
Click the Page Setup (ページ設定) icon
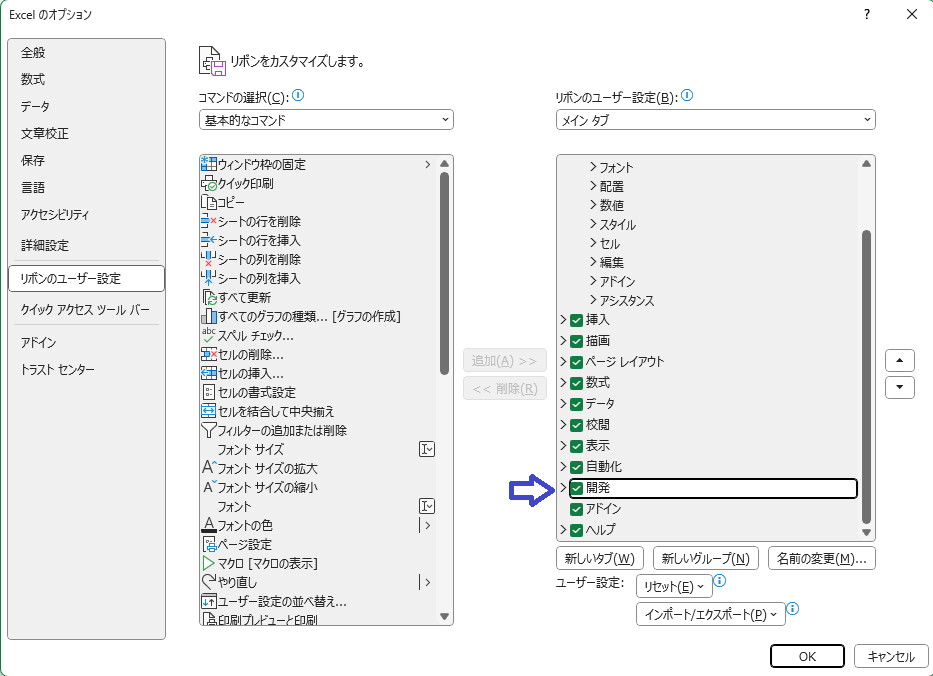[x=209, y=544]
